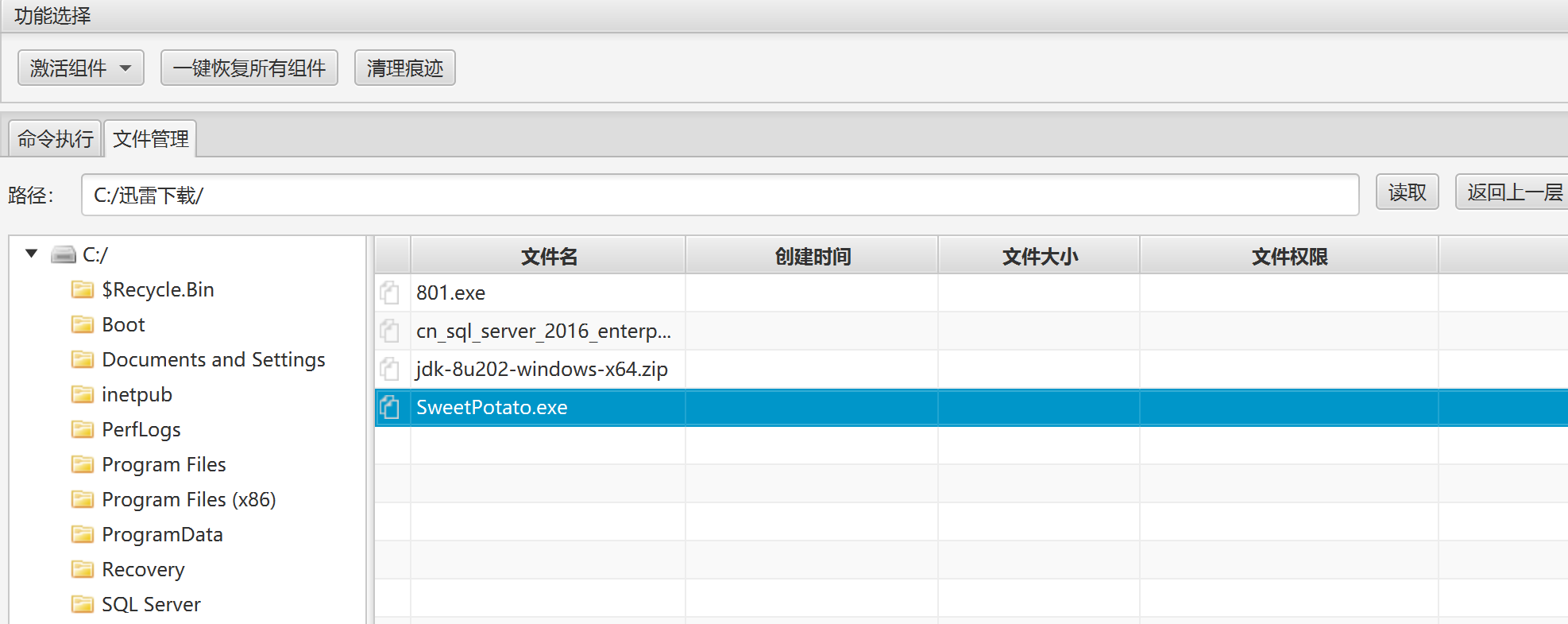Select the 文件管理 tab
Viewport: 1568px width, 624px height.
pyautogui.click(x=150, y=139)
